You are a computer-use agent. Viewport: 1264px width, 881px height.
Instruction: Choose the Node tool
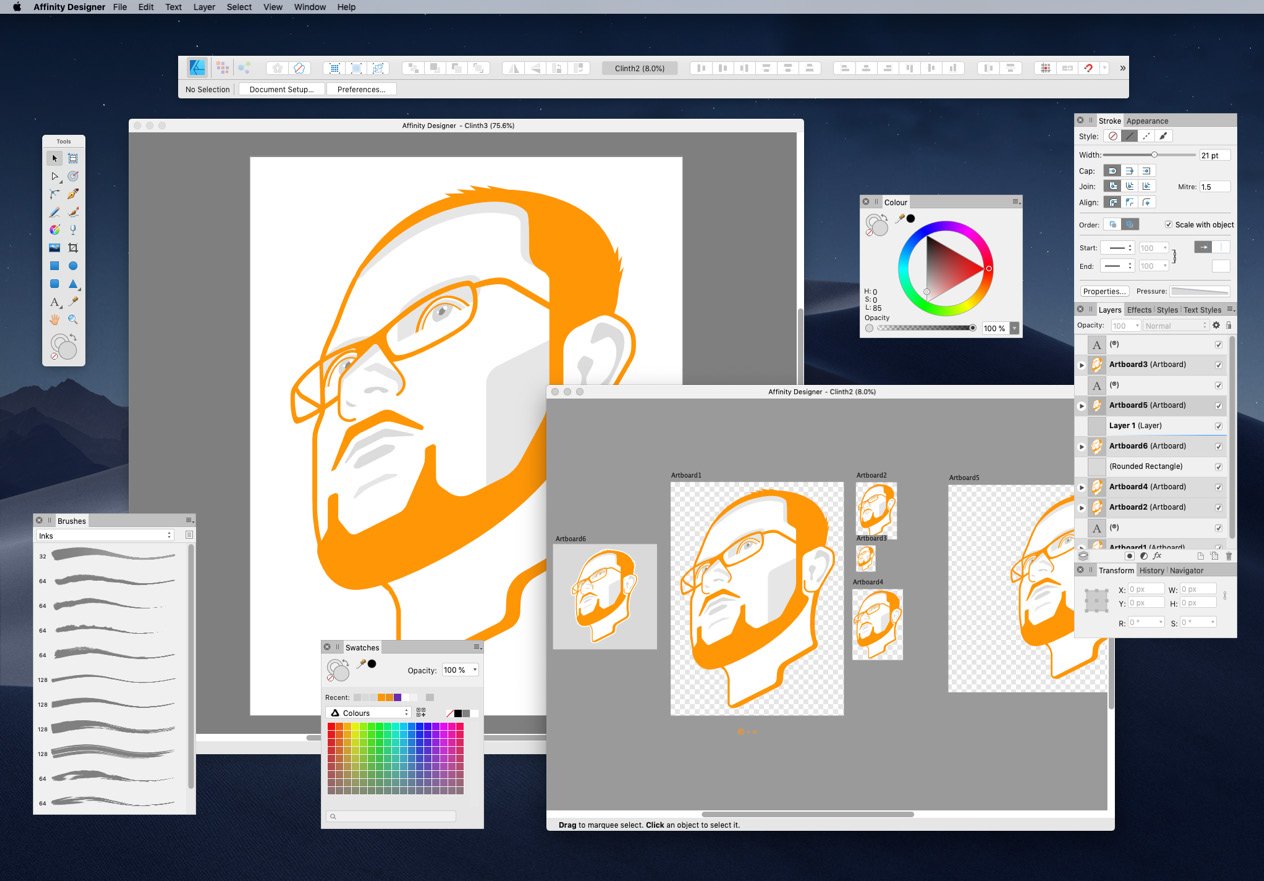55,176
